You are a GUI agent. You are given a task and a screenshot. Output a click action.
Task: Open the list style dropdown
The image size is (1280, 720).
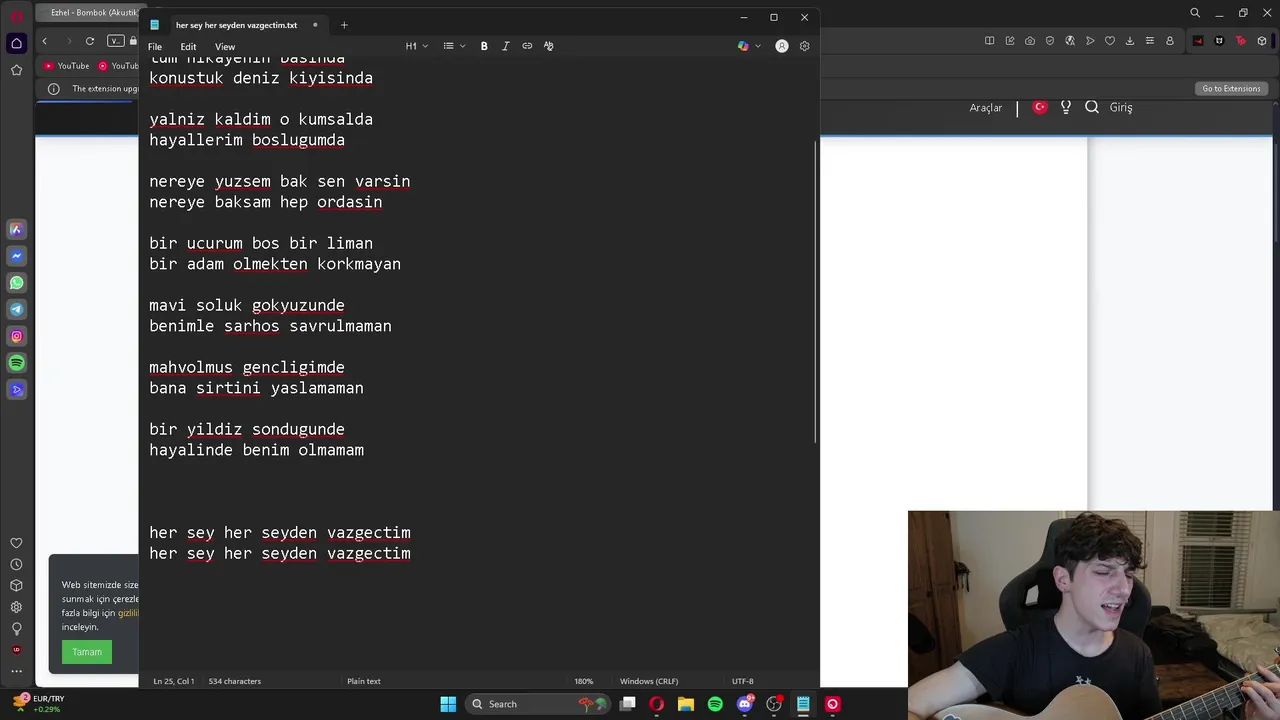click(x=454, y=46)
